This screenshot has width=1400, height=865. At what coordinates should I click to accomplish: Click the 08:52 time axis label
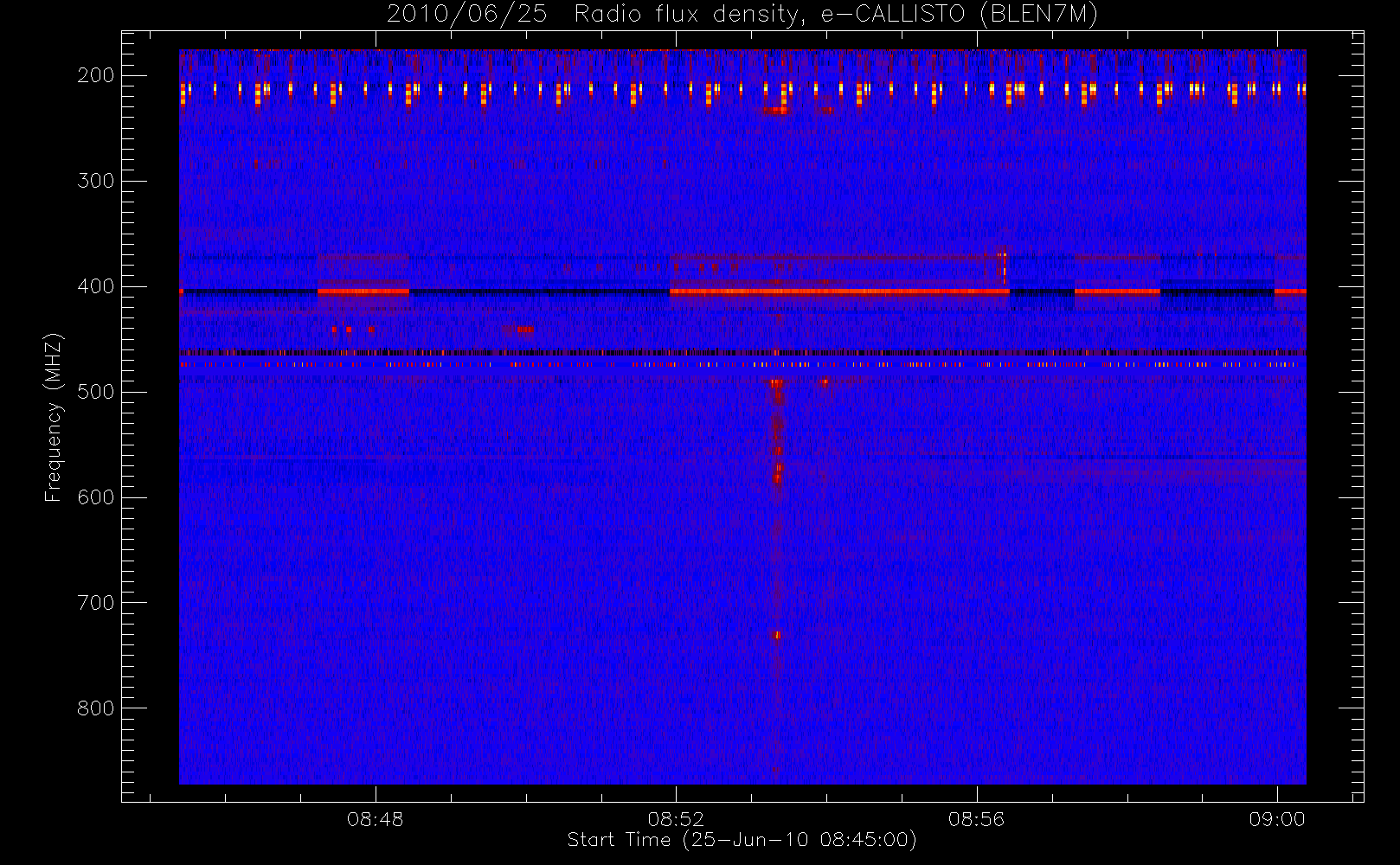tap(676, 819)
